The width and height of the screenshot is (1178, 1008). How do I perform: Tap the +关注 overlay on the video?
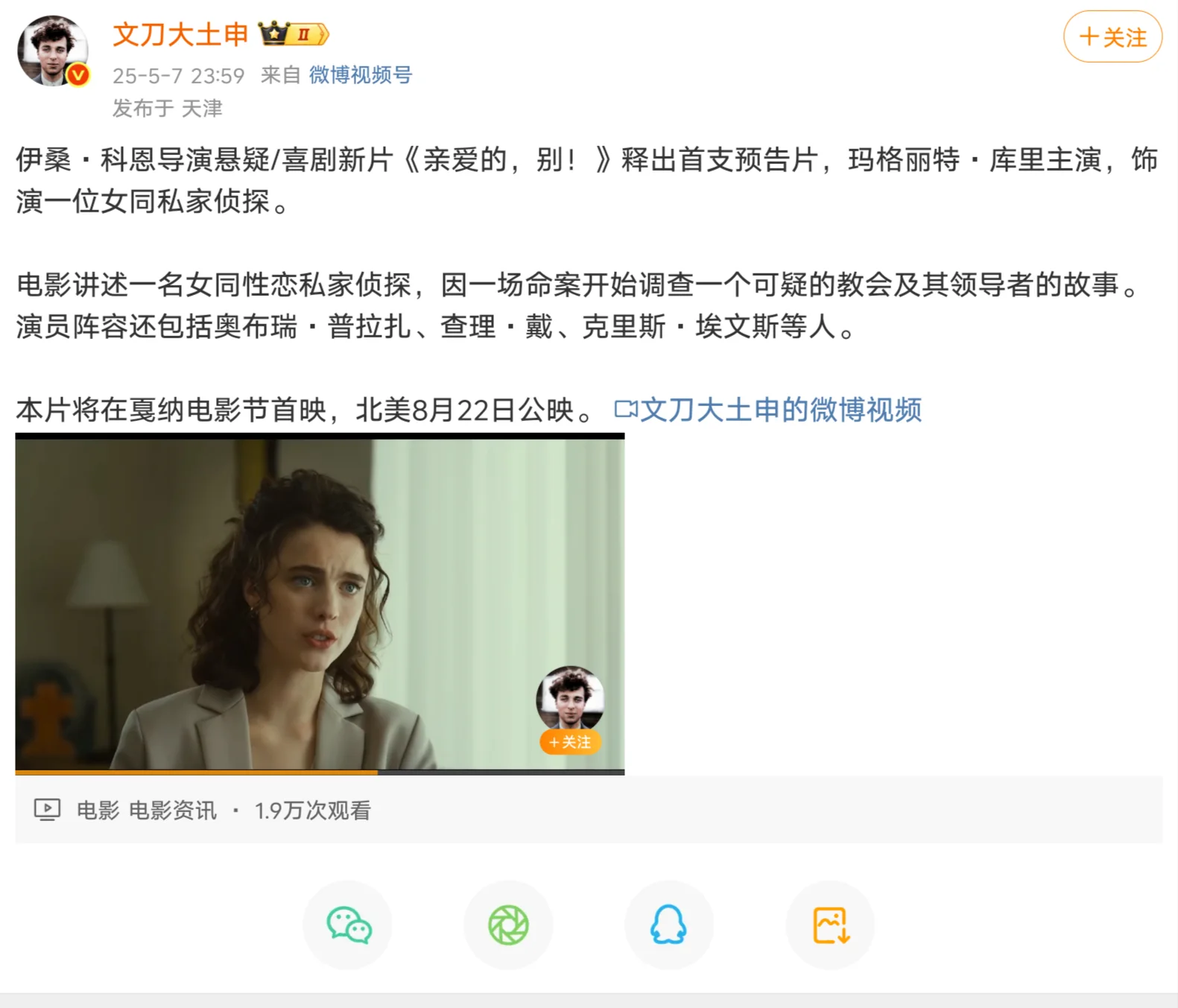pos(570,742)
